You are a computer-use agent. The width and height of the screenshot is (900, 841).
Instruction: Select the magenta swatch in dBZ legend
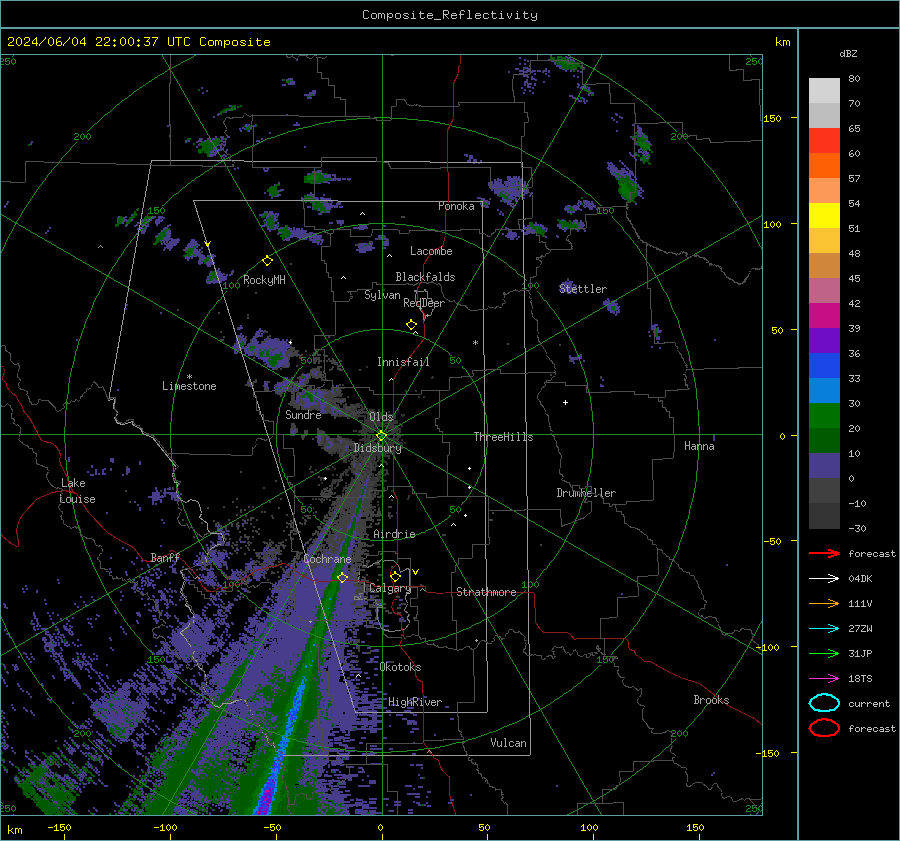(824, 315)
